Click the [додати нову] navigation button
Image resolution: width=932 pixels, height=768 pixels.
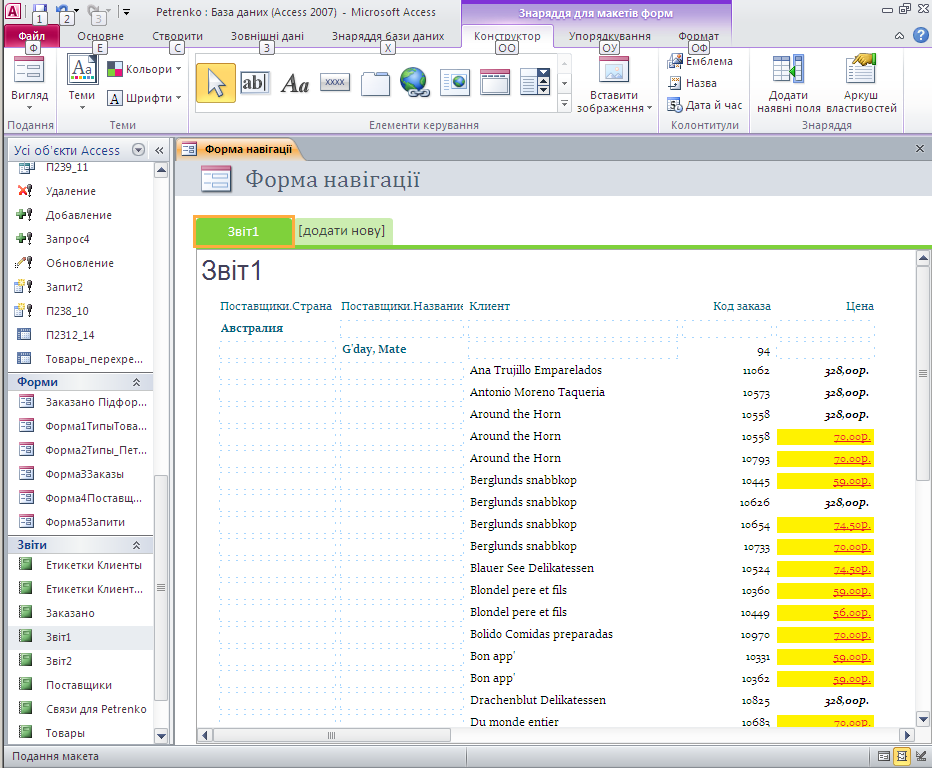pyautogui.click(x=341, y=231)
